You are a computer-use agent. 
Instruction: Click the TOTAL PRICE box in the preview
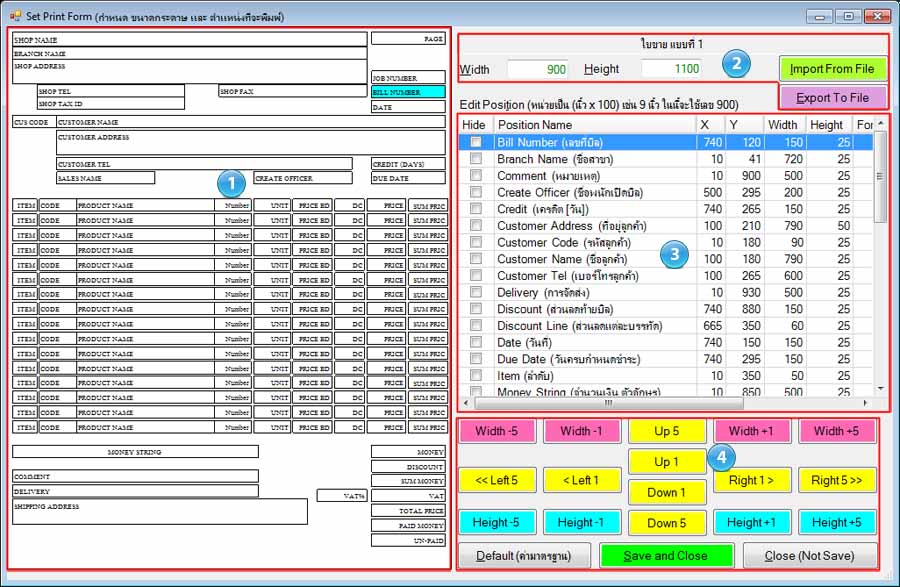[x=408, y=510]
